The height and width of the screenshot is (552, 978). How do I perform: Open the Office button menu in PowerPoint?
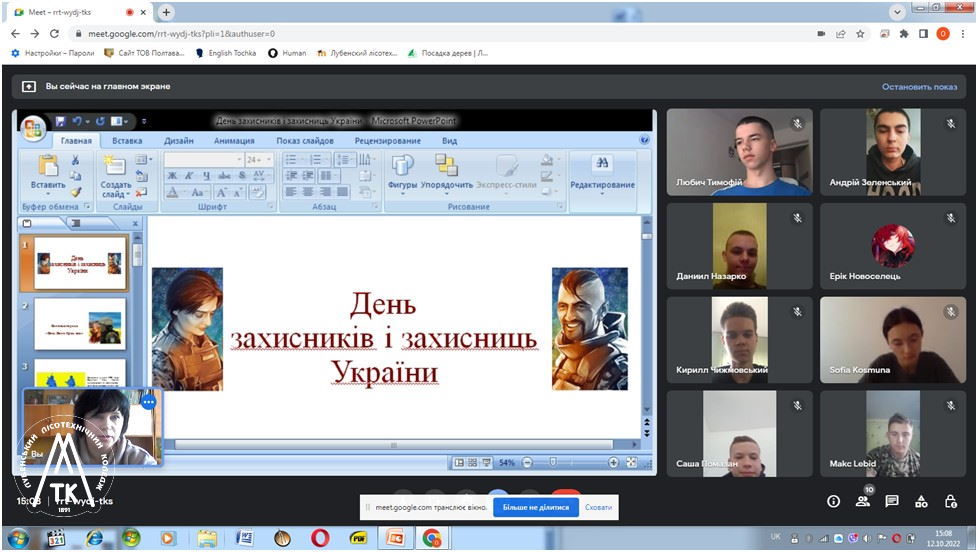point(32,128)
